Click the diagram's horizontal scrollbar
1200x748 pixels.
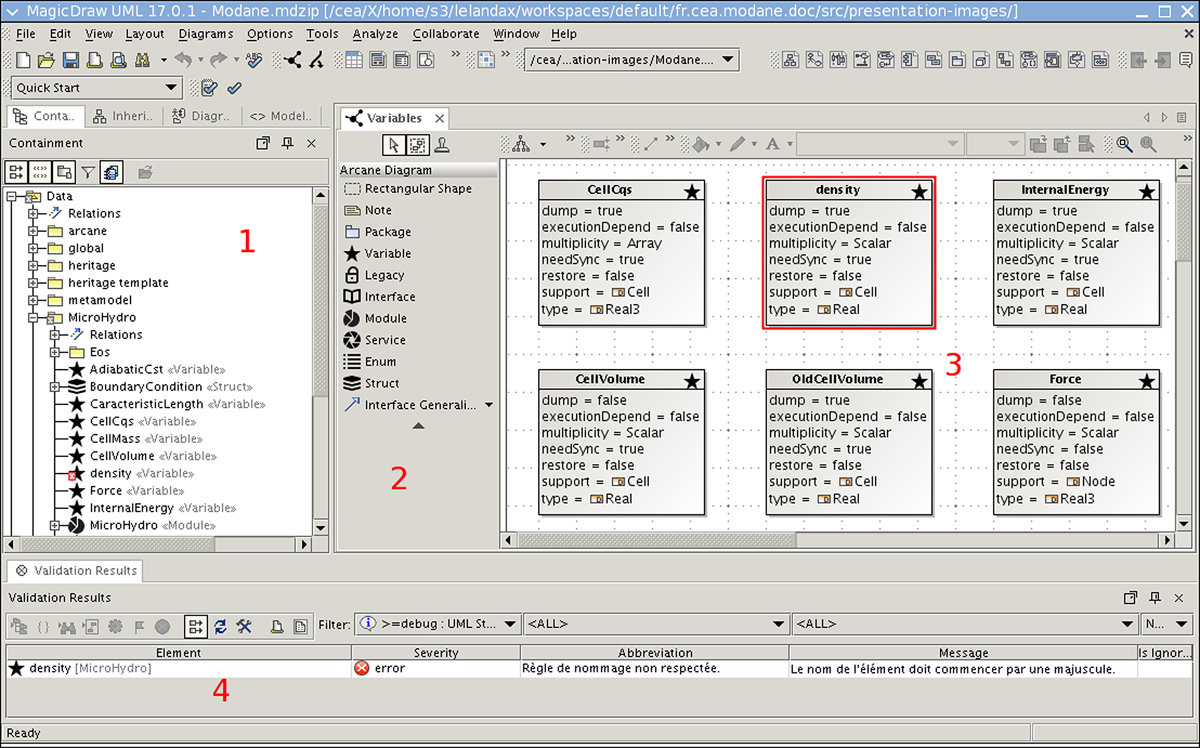[839, 540]
